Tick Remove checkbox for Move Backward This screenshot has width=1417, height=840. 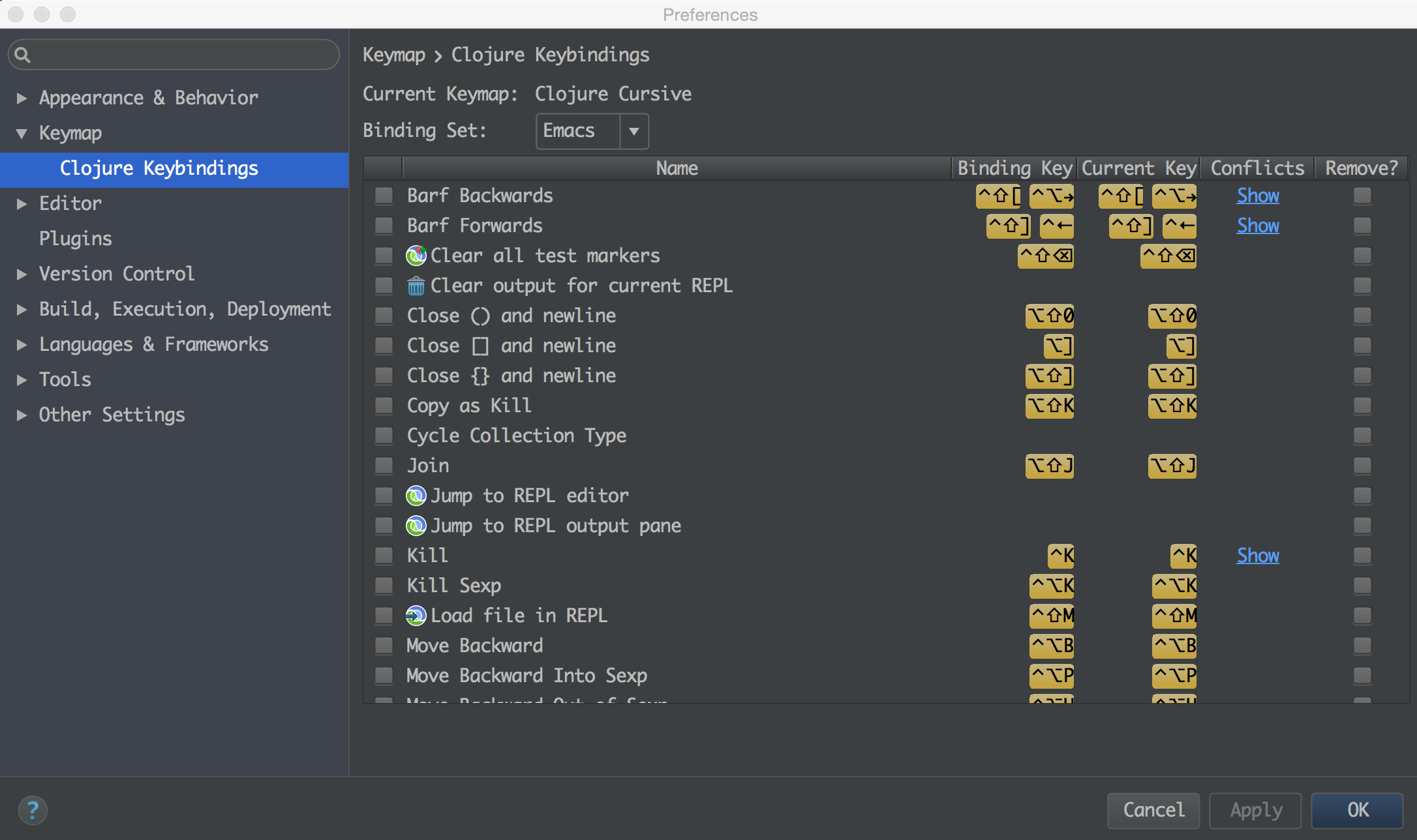(x=1362, y=646)
